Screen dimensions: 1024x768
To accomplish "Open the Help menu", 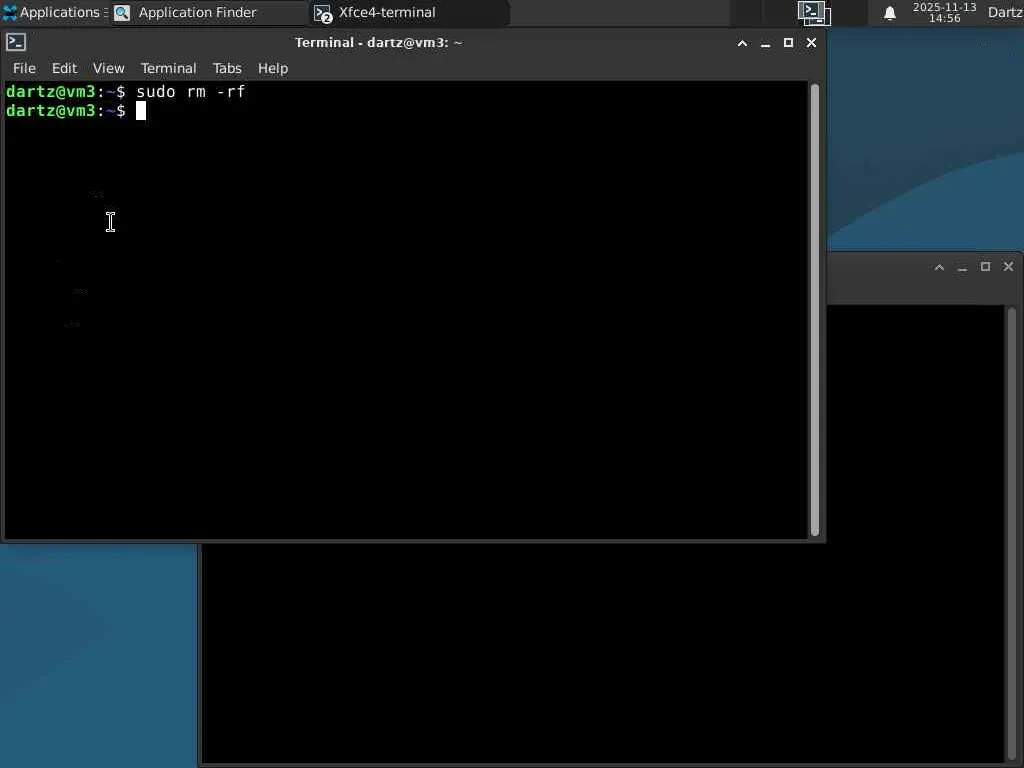I will [x=273, y=68].
